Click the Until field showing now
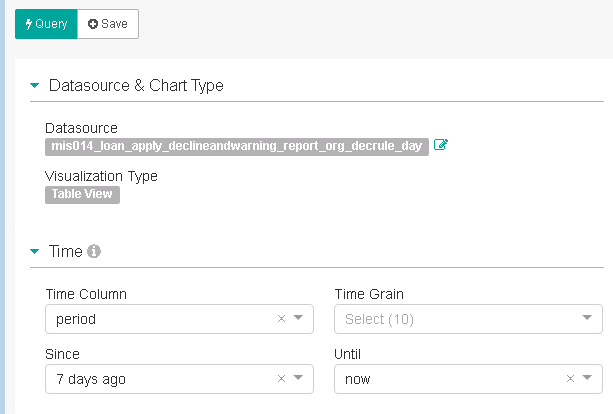The height and width of the screenshot is (414, 613). click(468, 379)
